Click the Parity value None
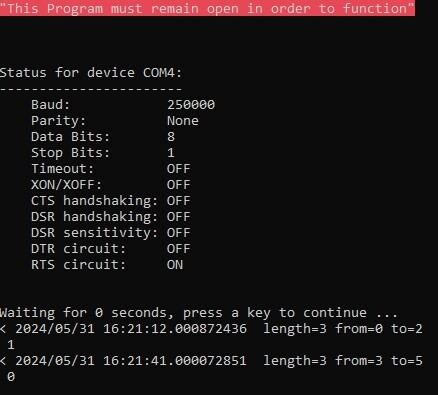 (183, 121)
